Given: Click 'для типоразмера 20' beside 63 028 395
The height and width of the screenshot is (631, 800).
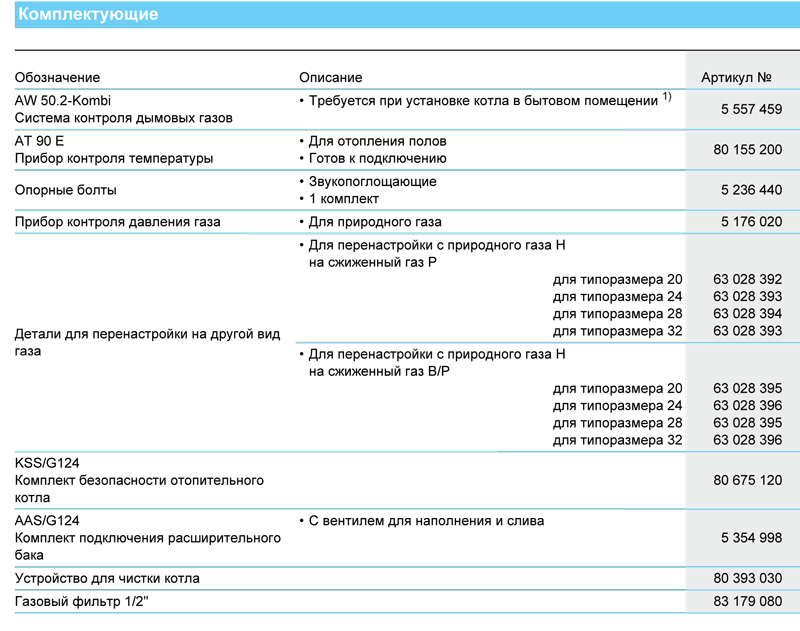Looking at the screenshot, I should click(617, 389).
